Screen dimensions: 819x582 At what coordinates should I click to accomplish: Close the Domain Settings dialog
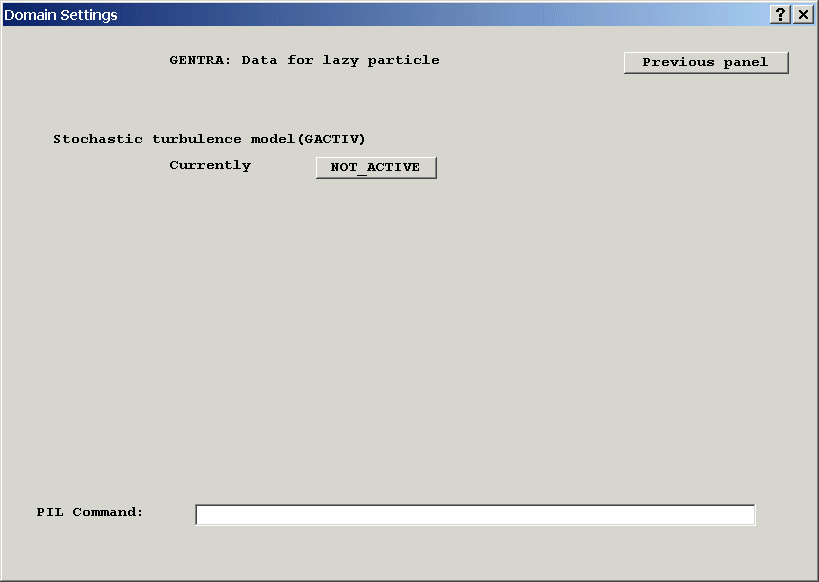[803, 14]
